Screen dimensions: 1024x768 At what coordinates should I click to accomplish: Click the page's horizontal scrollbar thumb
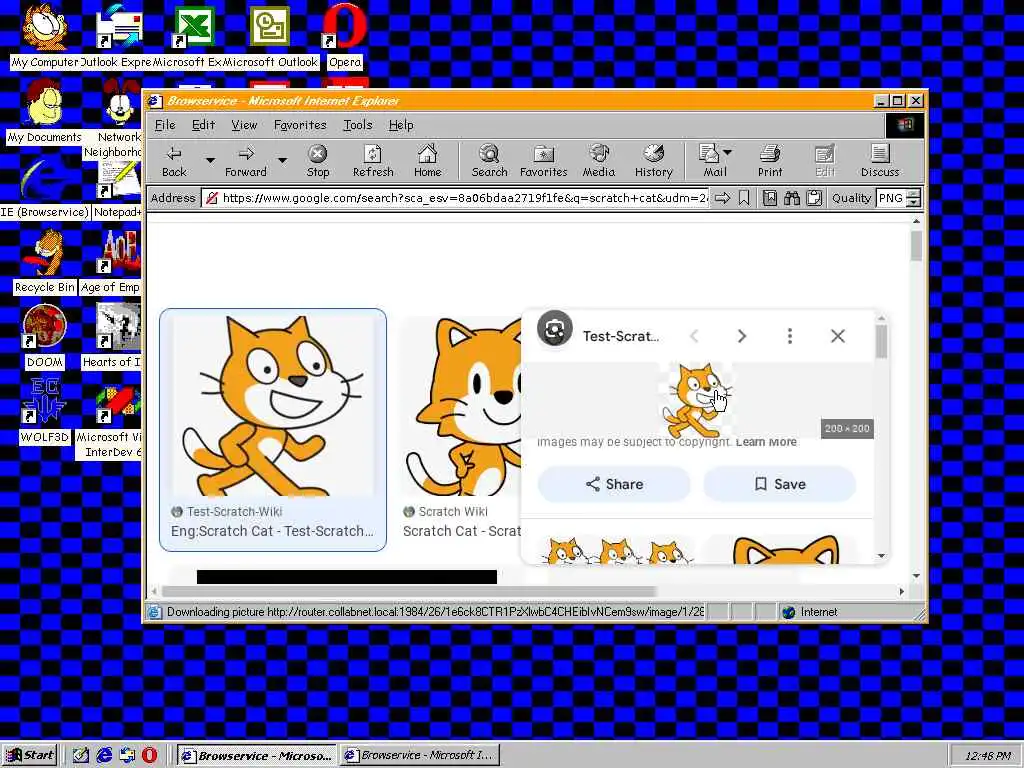[408, 591]
